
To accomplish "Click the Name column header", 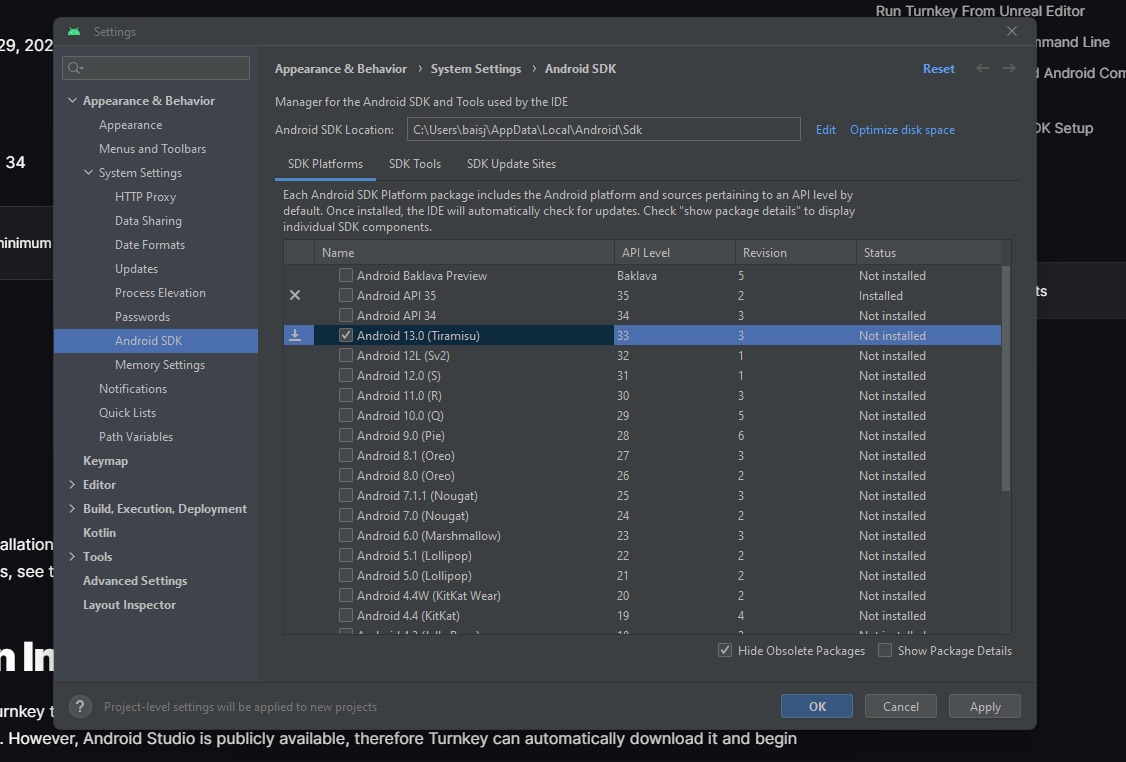I will click(464, 253).
